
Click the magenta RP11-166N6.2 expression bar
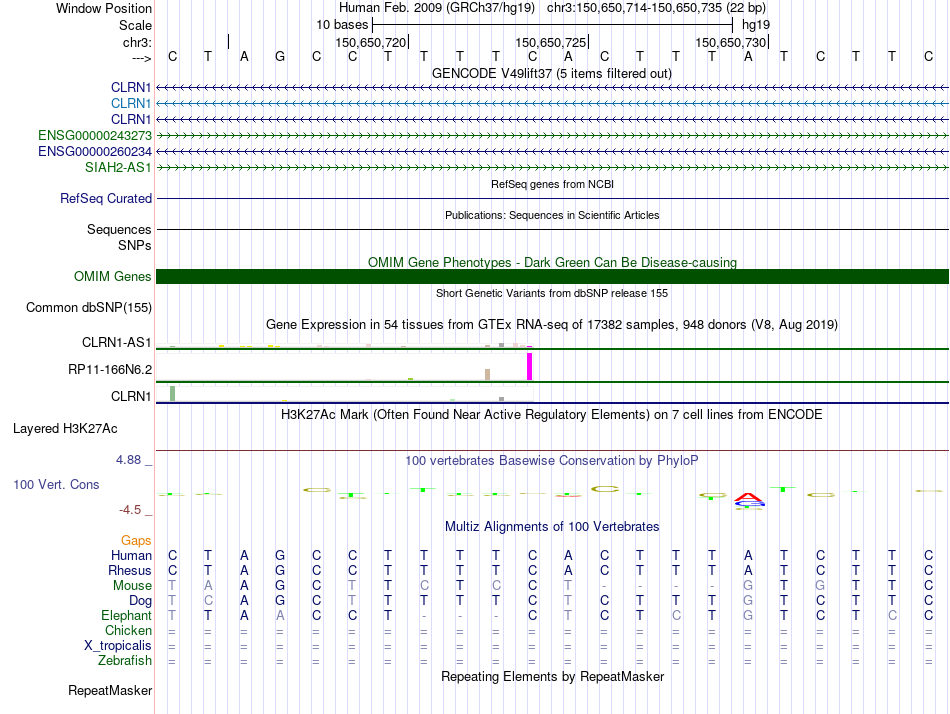(530, 367)
